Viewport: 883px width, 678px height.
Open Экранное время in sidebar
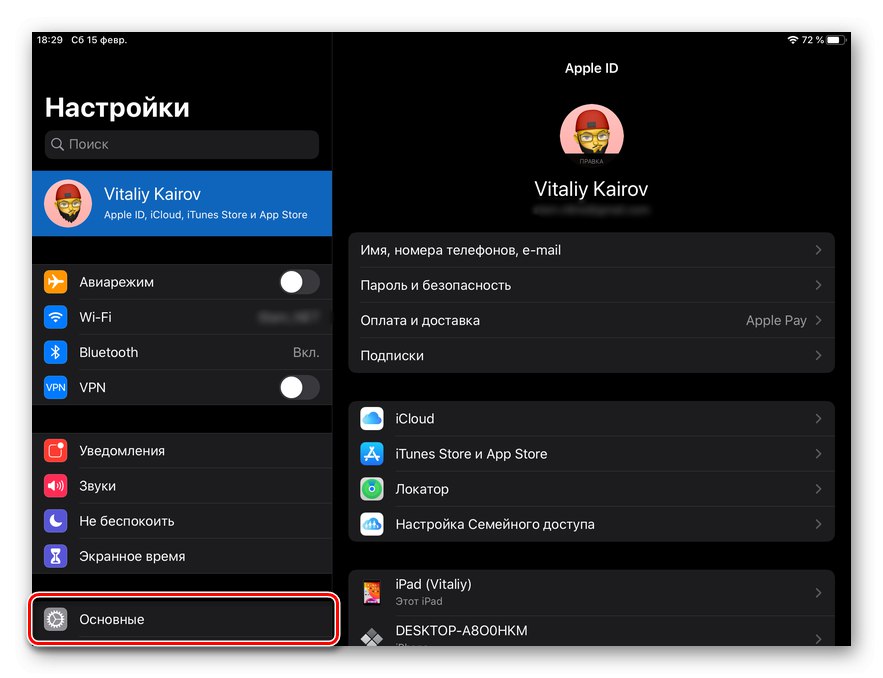(182, 556)
